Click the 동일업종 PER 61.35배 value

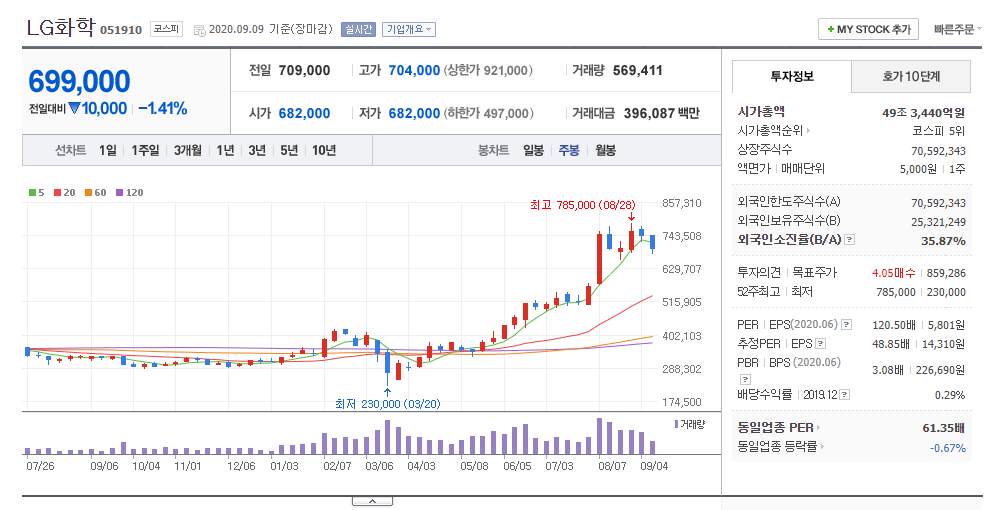(944, 428)
